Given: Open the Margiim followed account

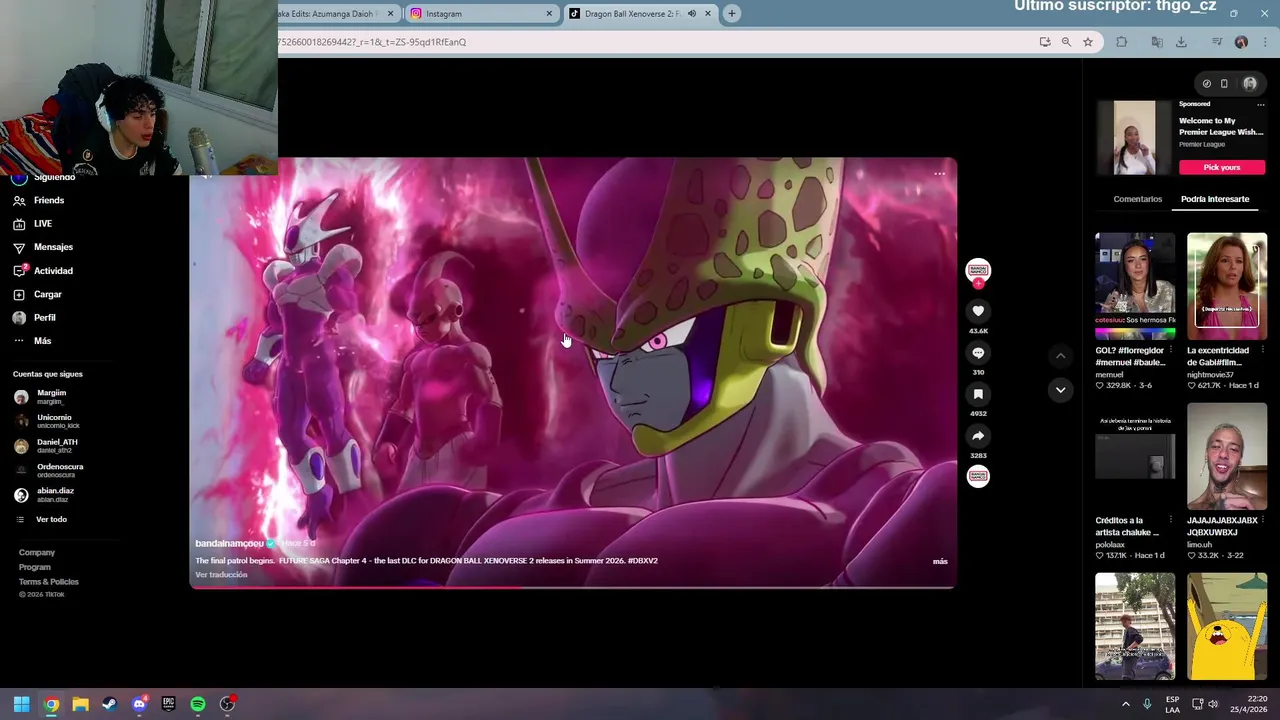Looking at the screenshot, I should 50,396.
